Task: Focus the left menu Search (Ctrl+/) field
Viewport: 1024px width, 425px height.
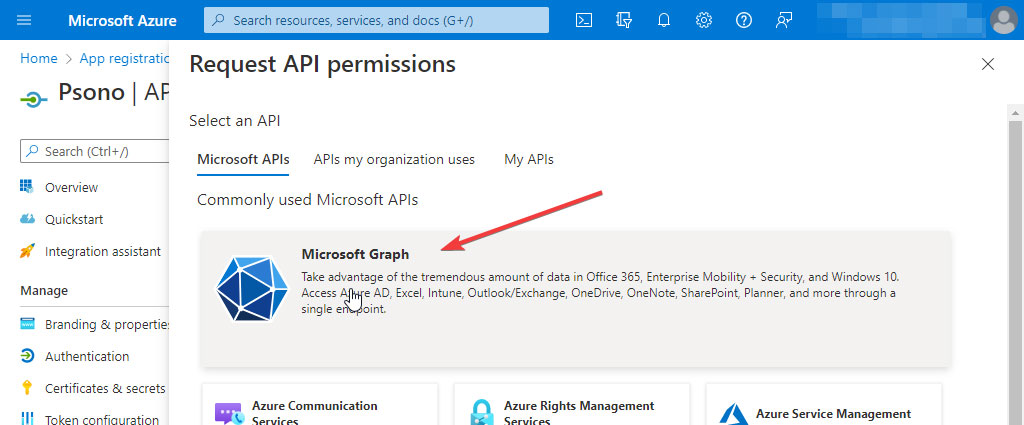Action: click(x=95, y=151)
